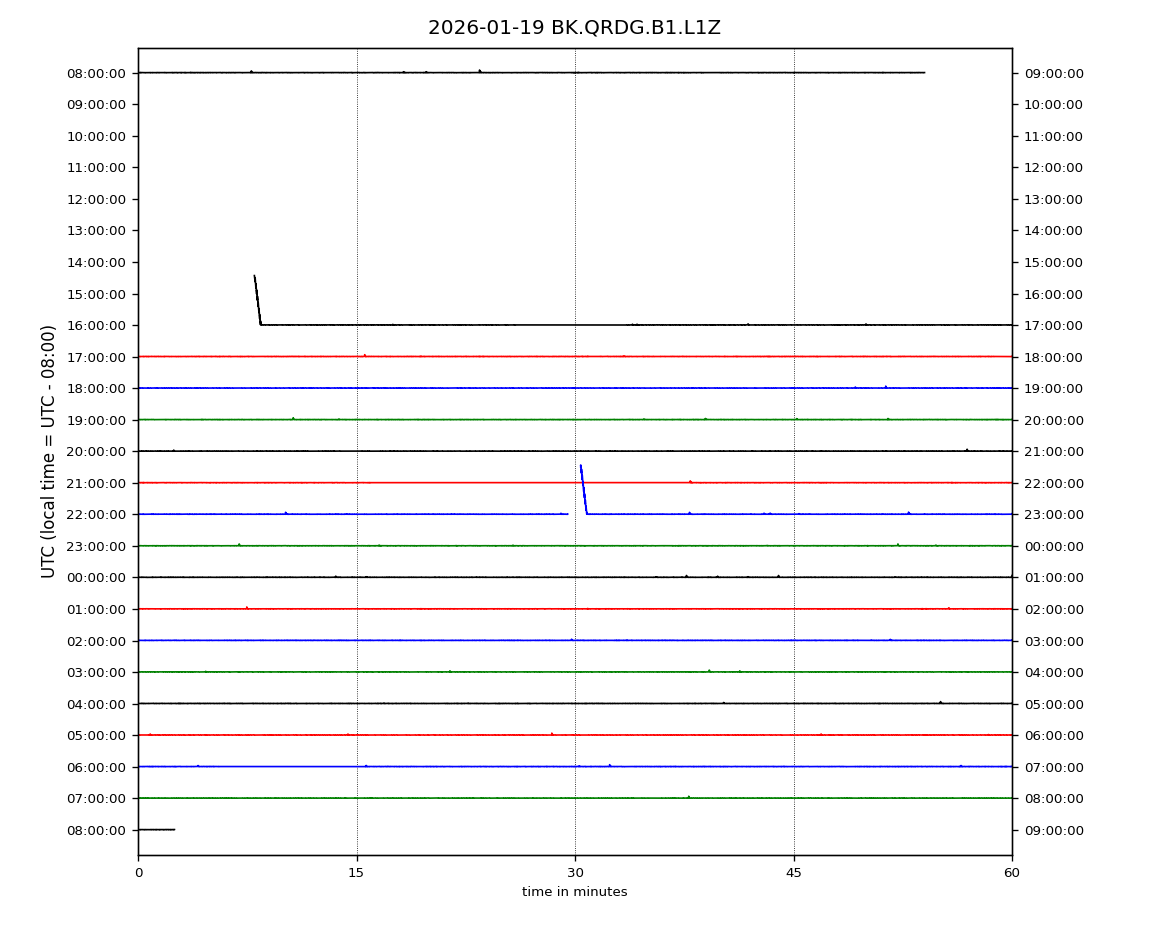Click the plot title BK.QRDG.B1.L1Z
The image size is (1150, 950).
(x=574, y=28)
